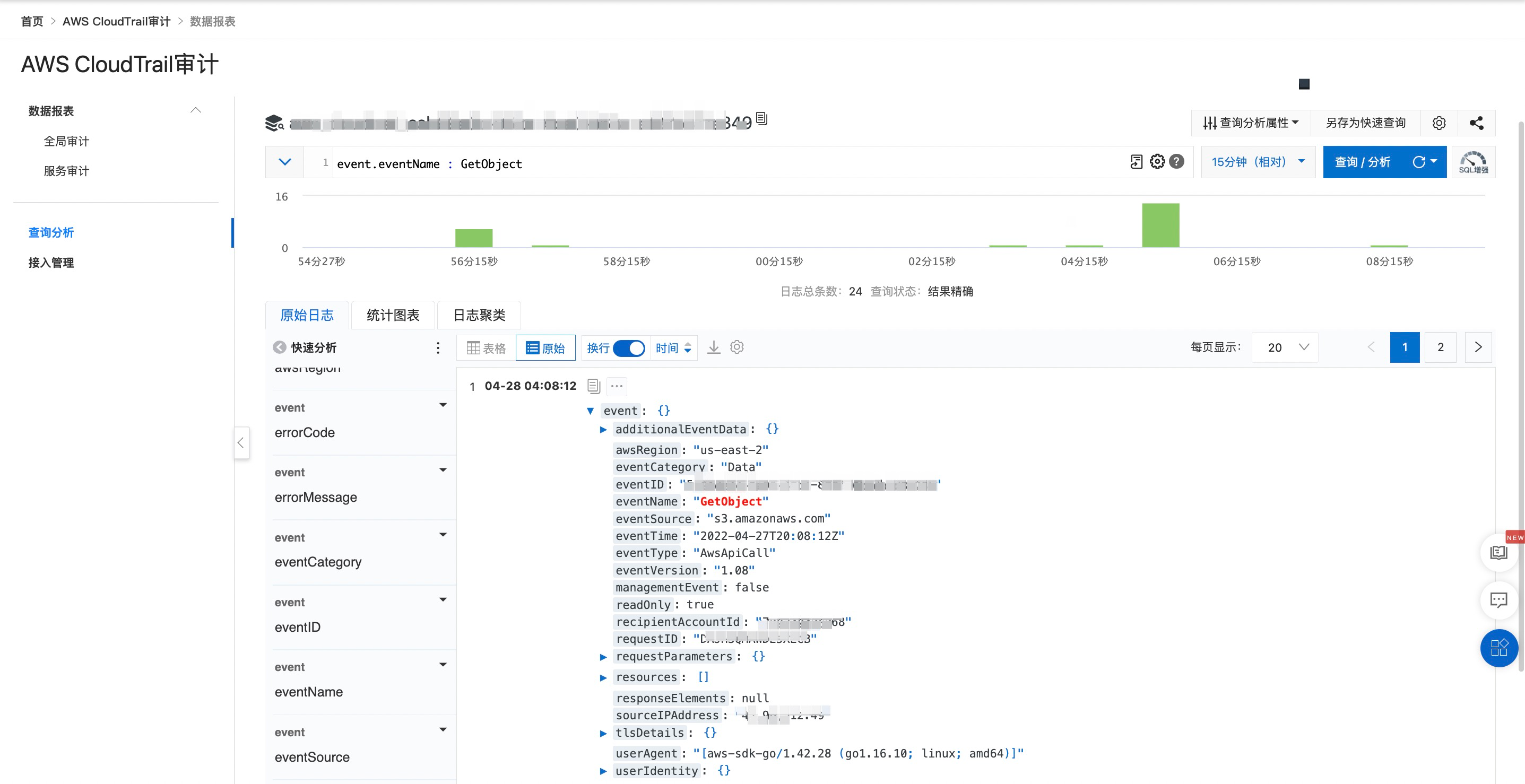Go to results page 2
Viewport: 1525px width, 784px height.
1440,347
